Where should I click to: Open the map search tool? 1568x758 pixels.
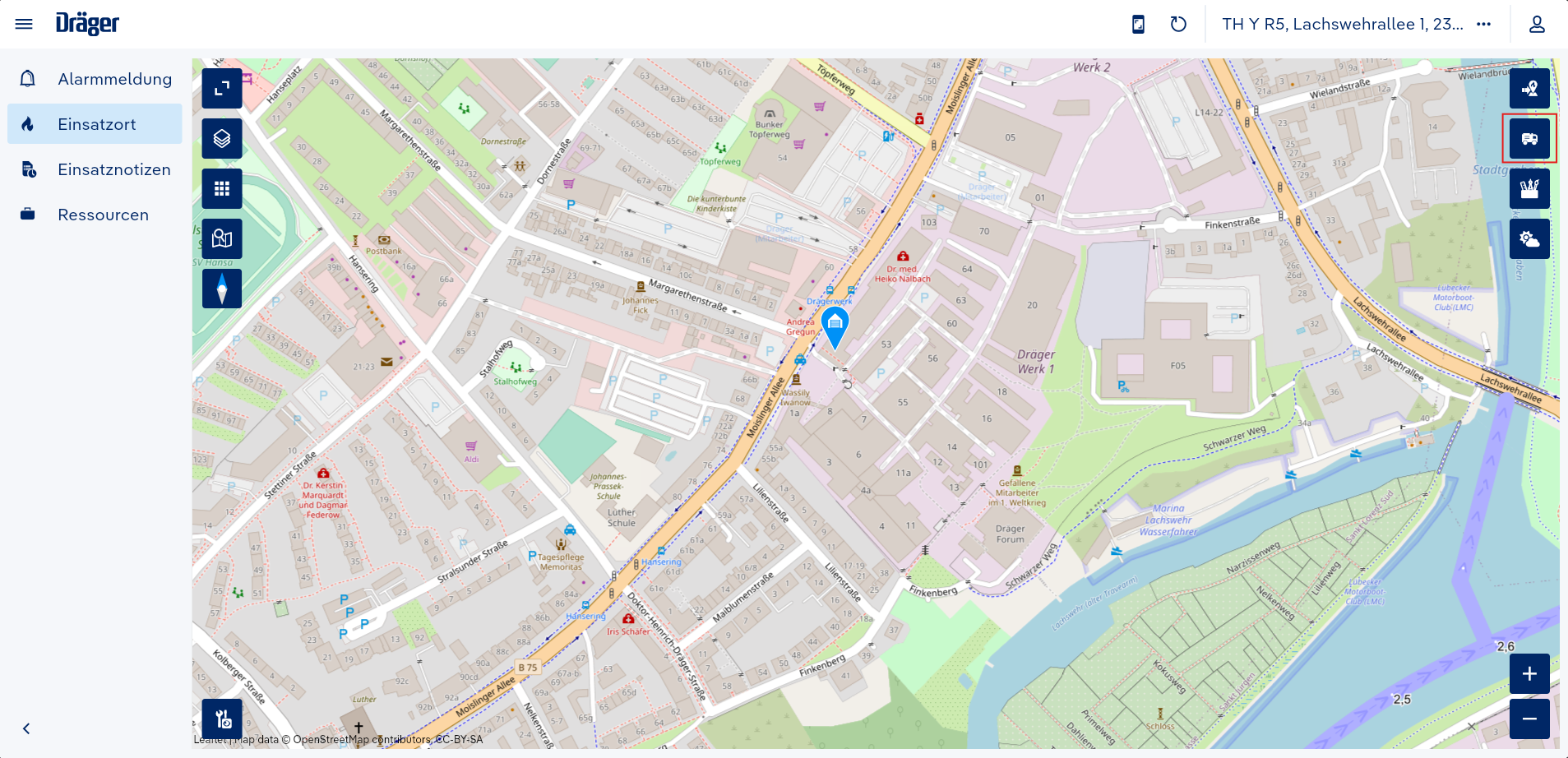tap(222, 239)
